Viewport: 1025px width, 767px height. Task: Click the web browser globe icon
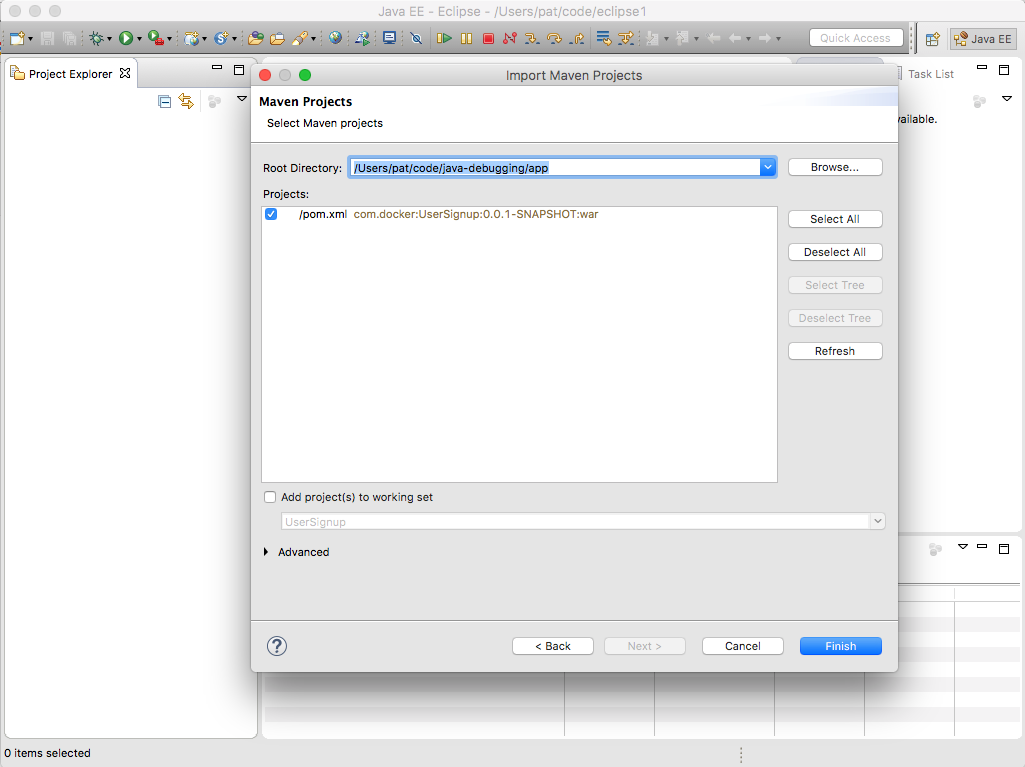[335, 38]
